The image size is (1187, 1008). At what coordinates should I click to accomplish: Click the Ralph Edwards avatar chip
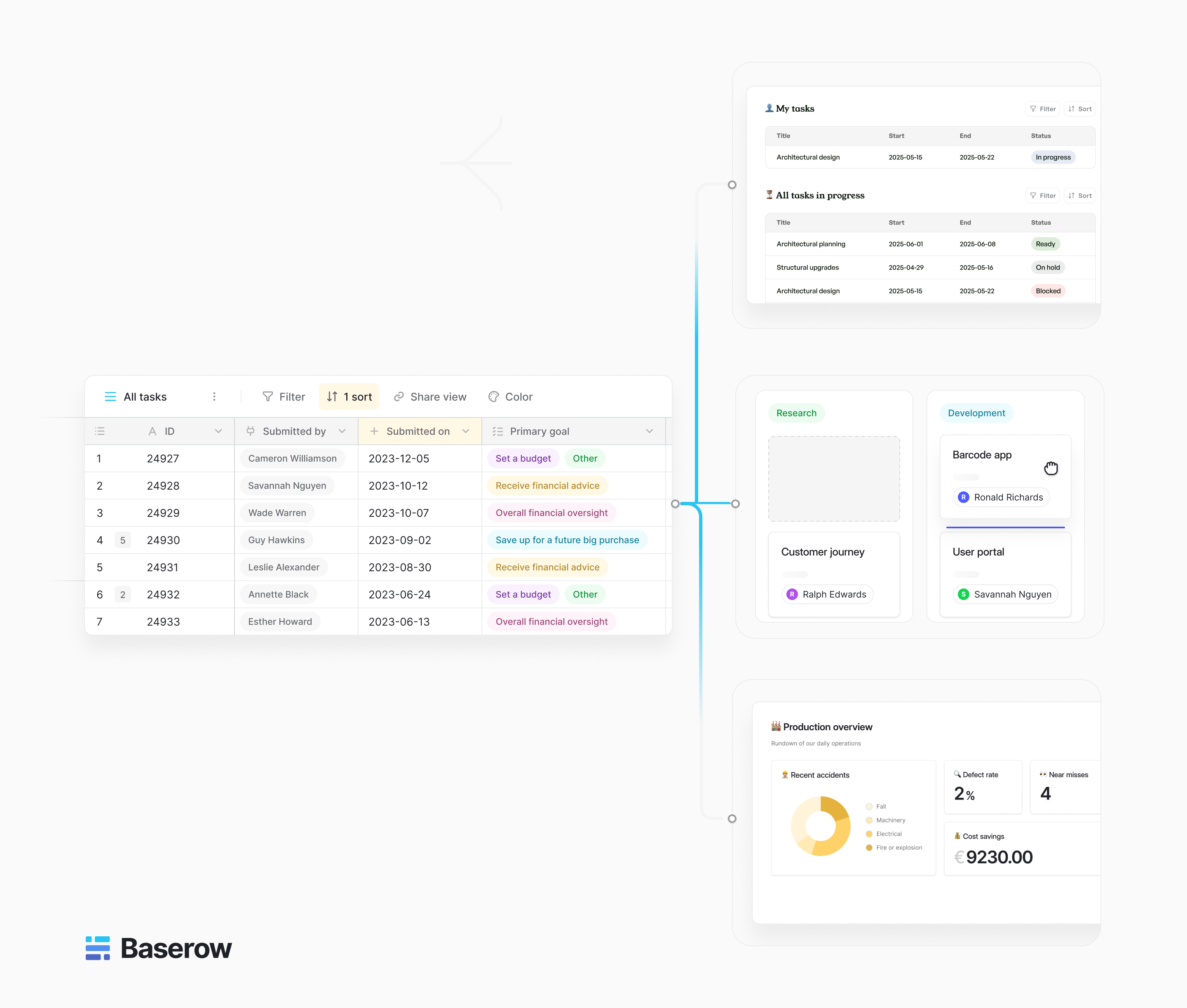click(827, 594)
